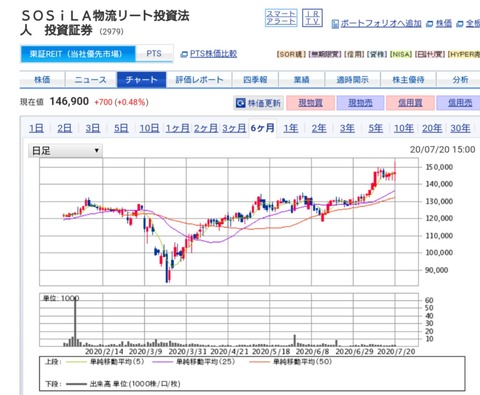Viewport: 480px width, 395px height.
Task: Select the 10年 chart period
Action: (404, 128)
